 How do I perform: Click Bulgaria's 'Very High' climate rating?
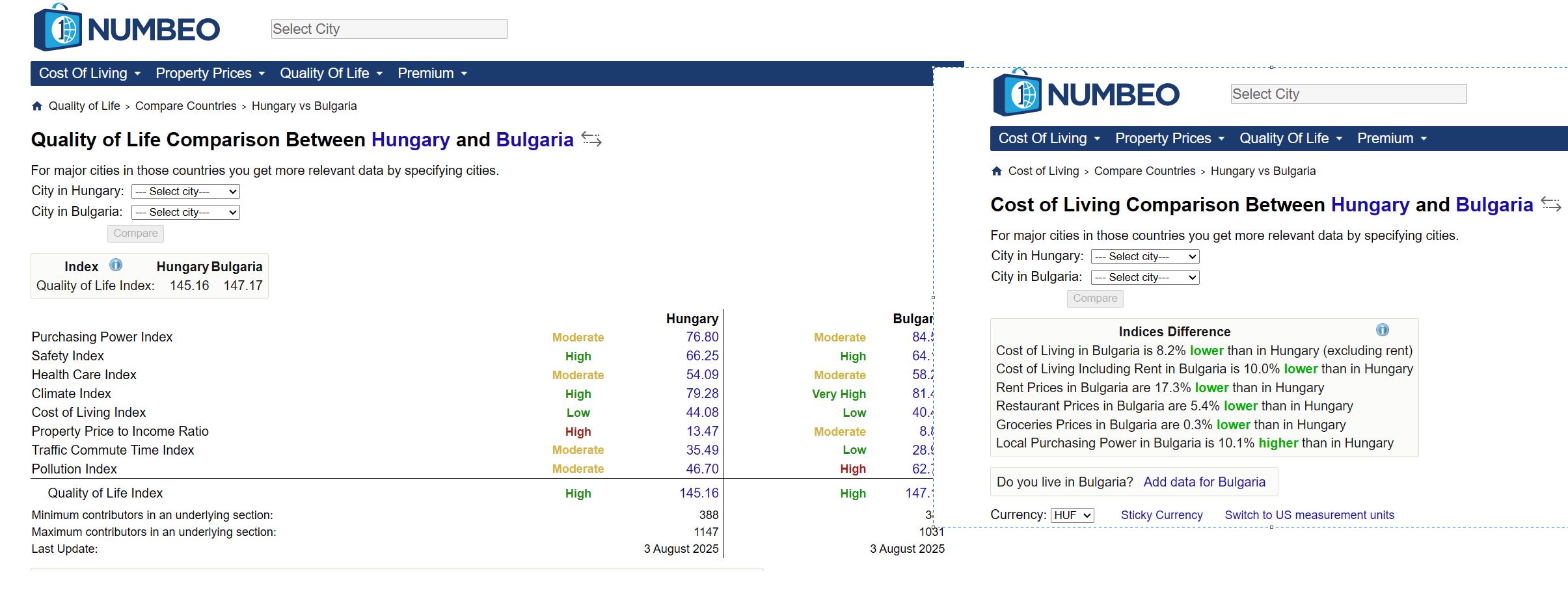(x=839, y=394)
